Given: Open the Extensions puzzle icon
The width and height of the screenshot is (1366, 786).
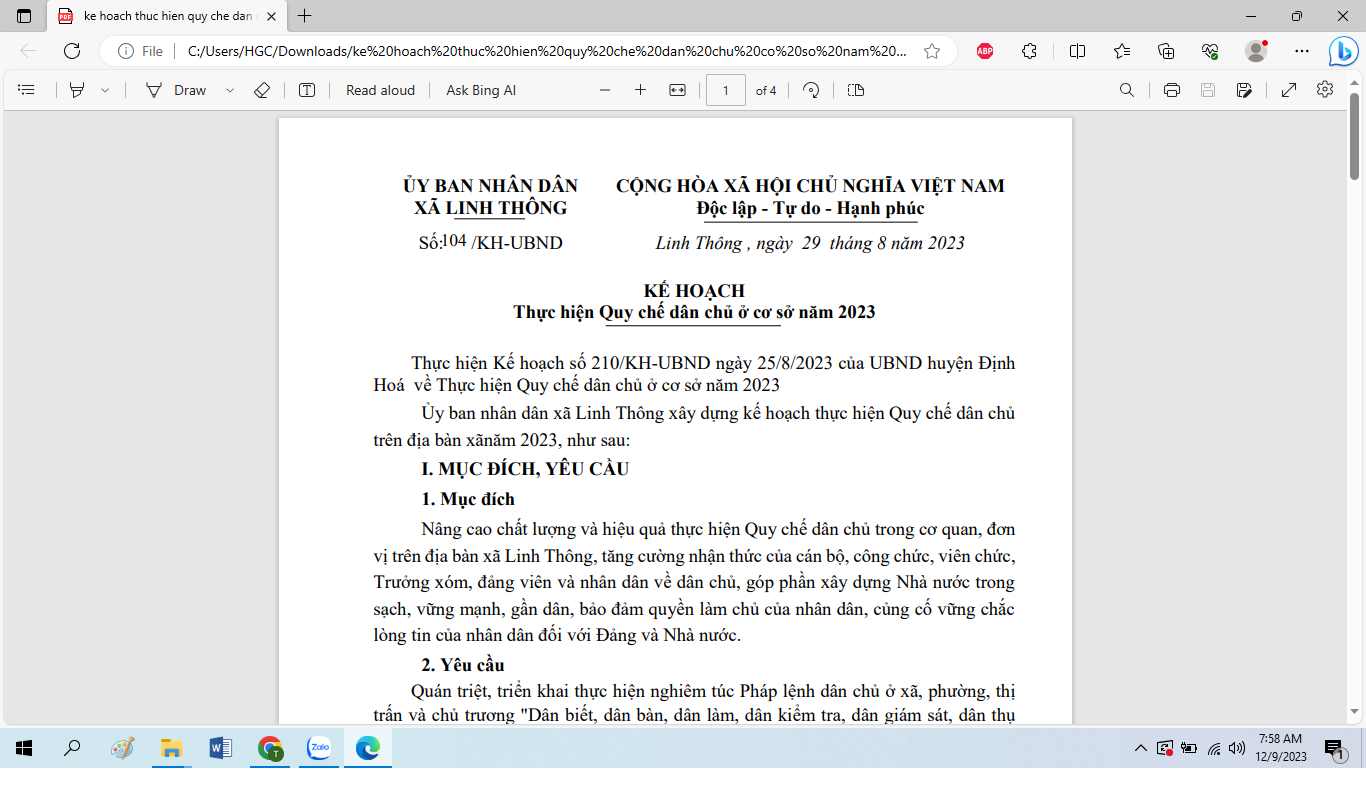Looking at the screenshot, I should 1029,51.
